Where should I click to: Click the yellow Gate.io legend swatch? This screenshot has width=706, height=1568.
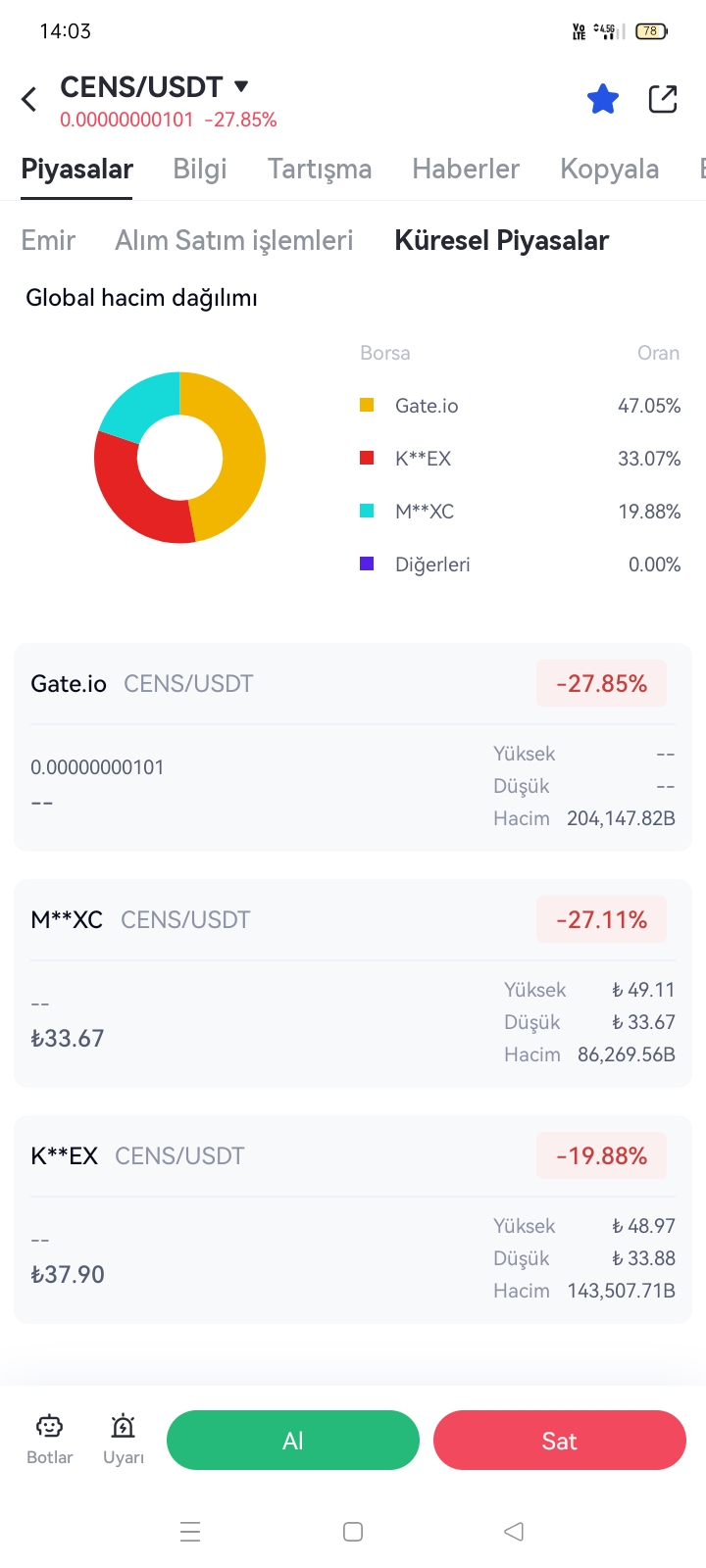click(x=367, y=405)
